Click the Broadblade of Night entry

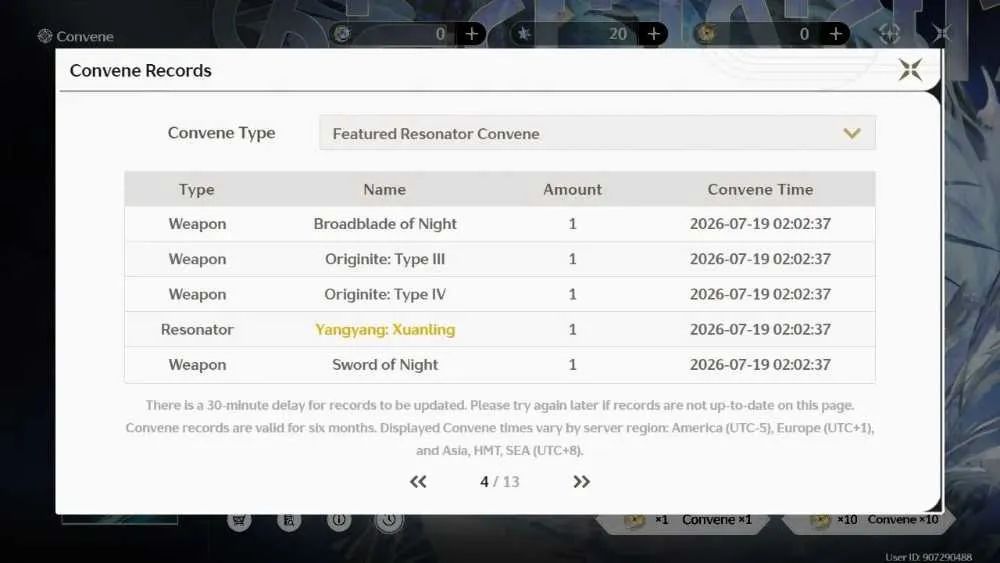tap(385, 224)
